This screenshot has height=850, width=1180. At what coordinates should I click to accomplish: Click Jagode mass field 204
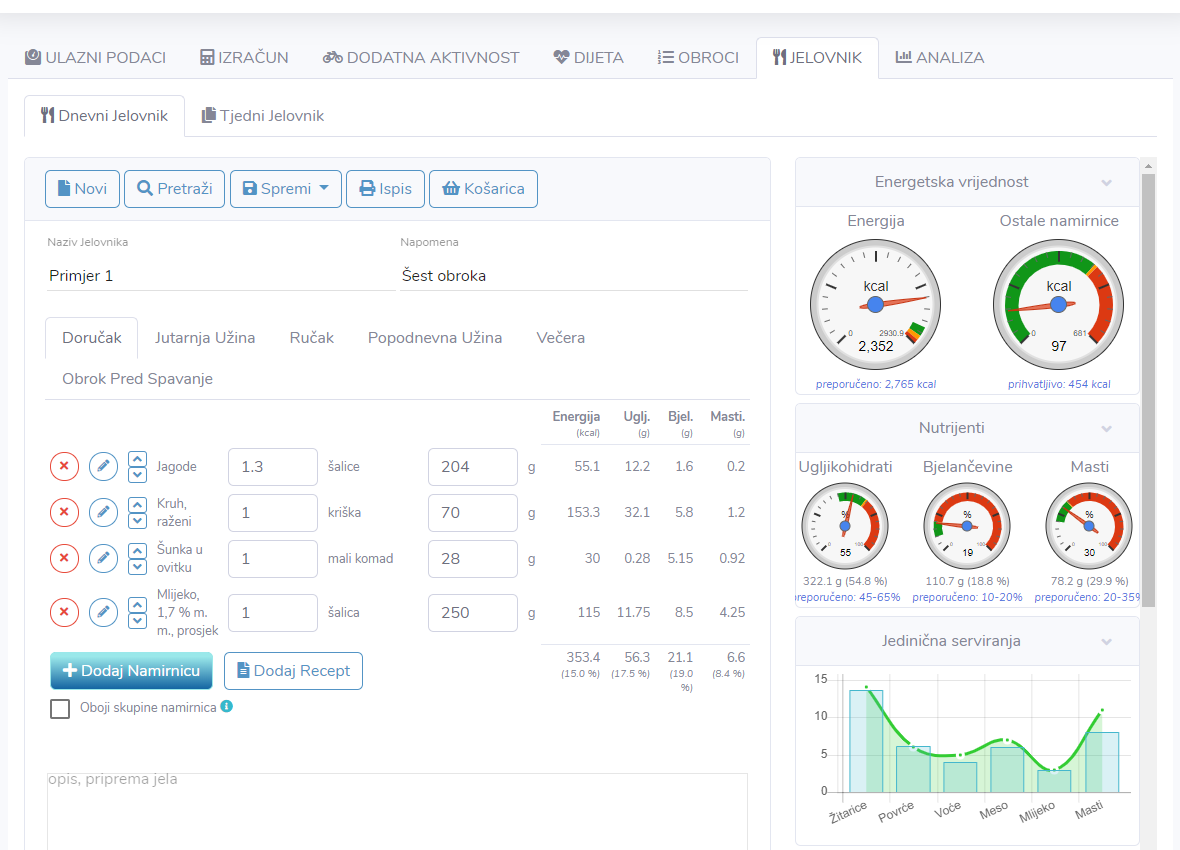pos(473,467)
